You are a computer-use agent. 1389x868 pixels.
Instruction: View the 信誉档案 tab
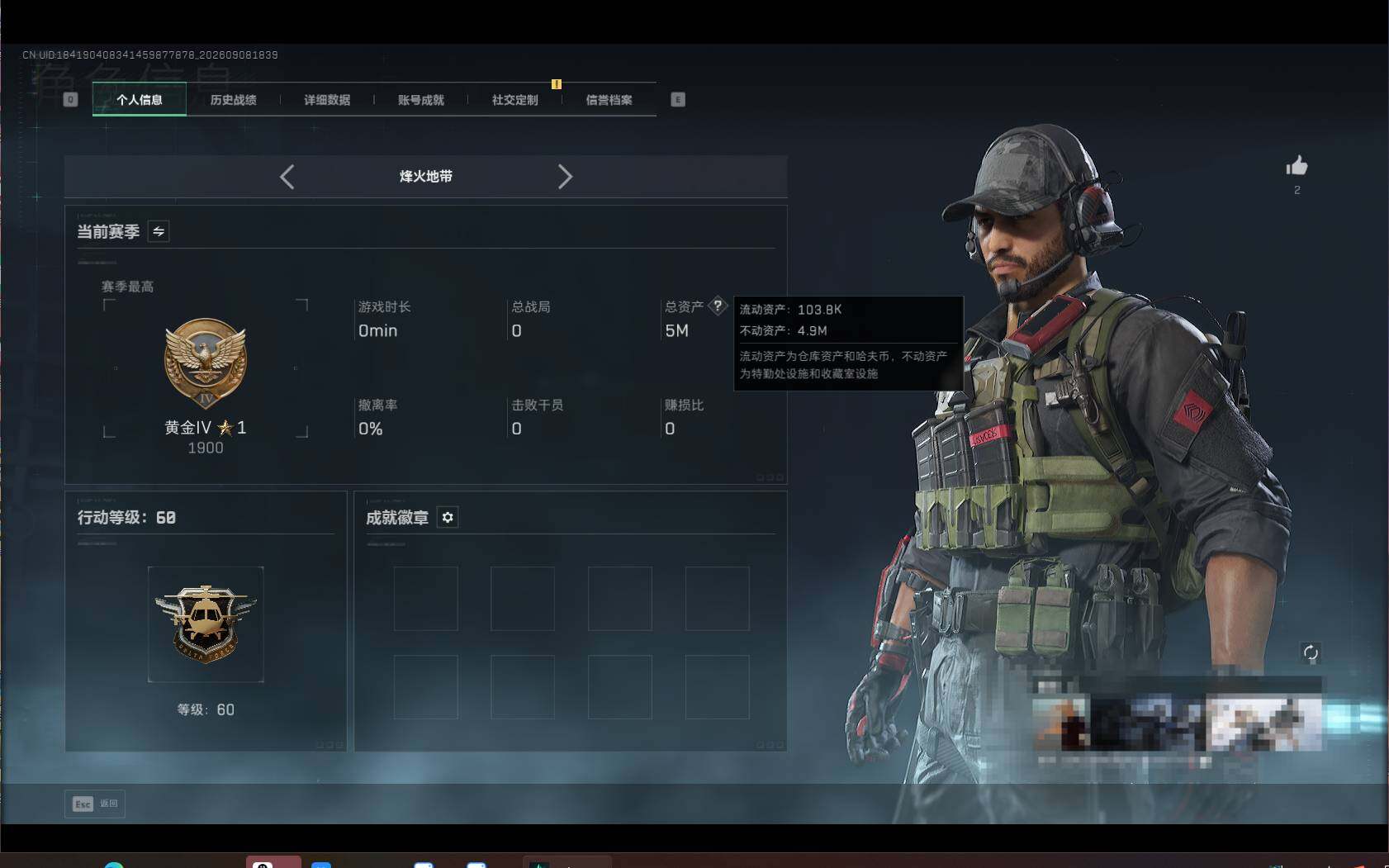coord(609,100)
